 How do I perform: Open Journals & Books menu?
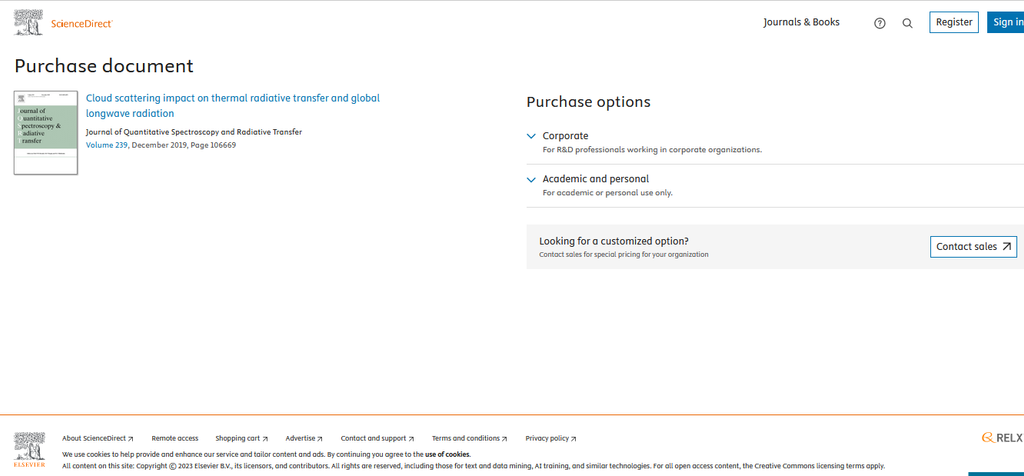pos(801,22)
